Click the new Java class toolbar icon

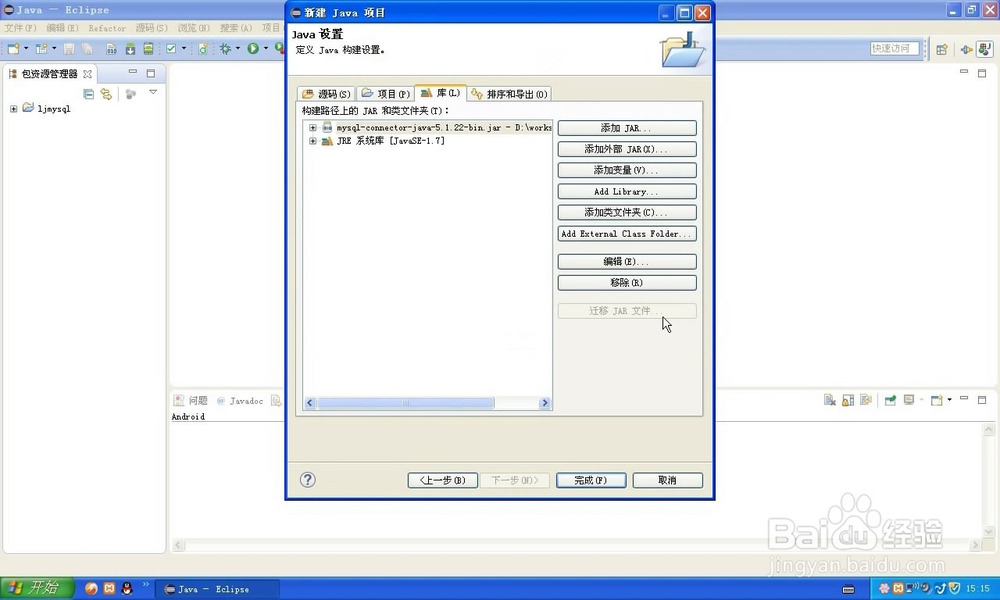coord(203,48)
